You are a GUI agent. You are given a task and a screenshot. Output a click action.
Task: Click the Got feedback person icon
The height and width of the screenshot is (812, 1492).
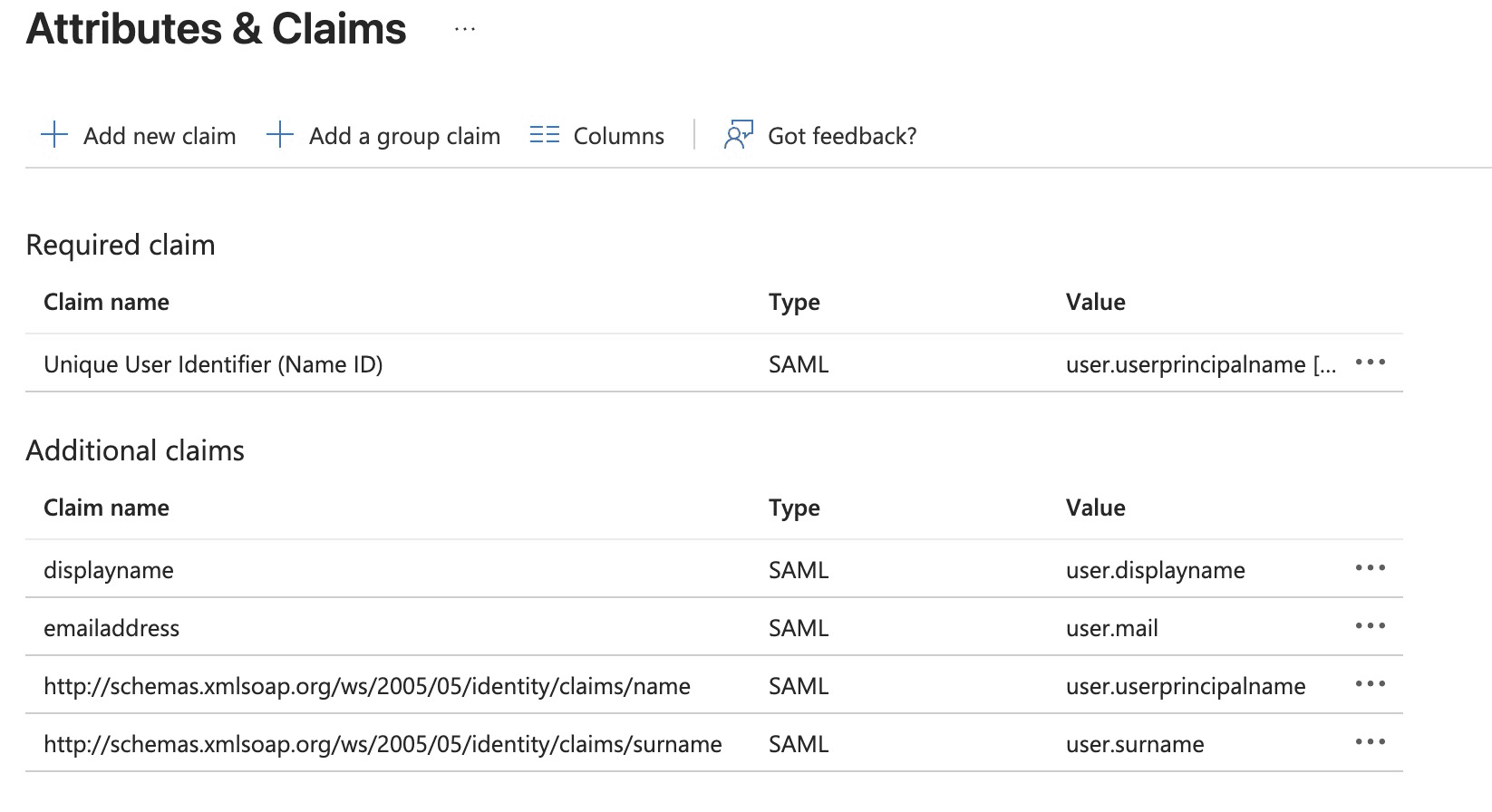[x=738, y=136]
